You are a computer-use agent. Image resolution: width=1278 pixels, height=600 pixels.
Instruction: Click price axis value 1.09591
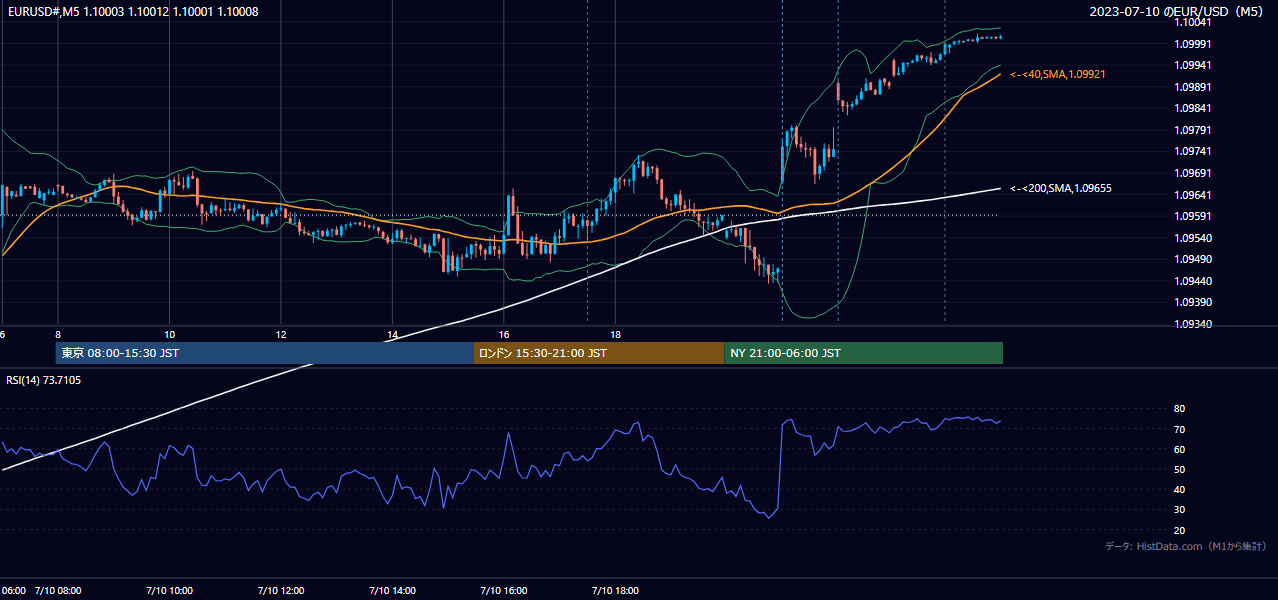1192,216
